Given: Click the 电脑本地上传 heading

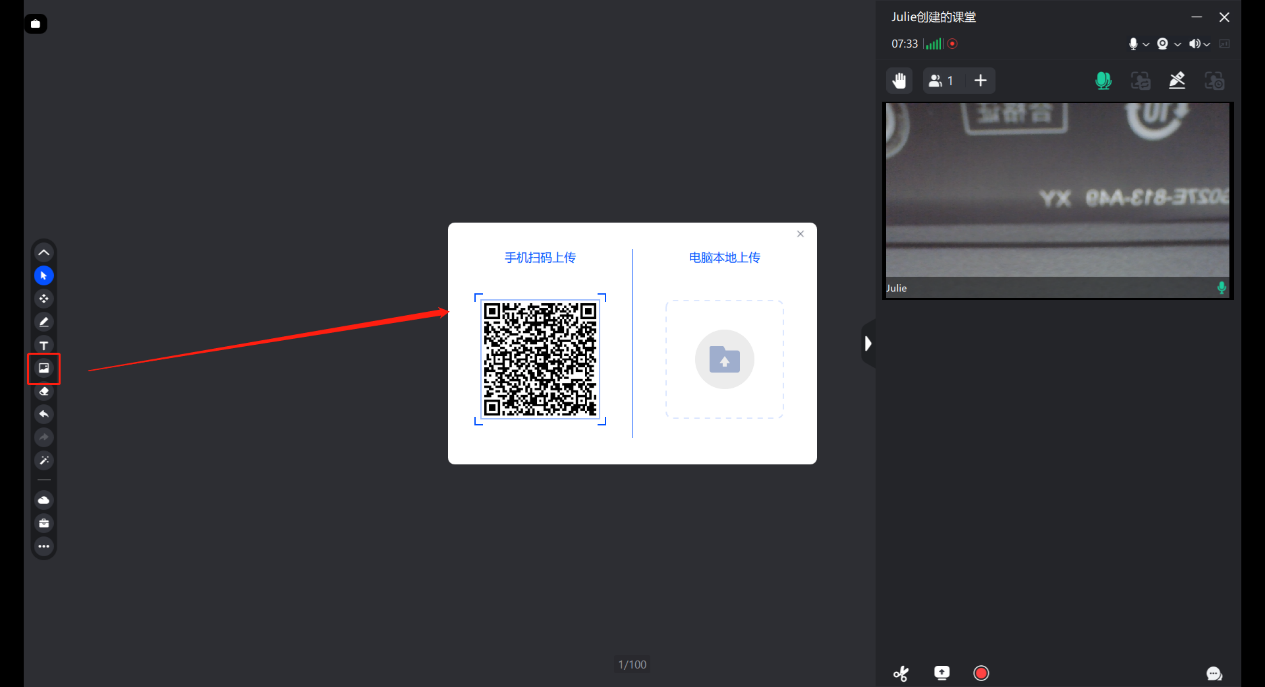Looking at the screenshot, I should (x=725, y=258).
